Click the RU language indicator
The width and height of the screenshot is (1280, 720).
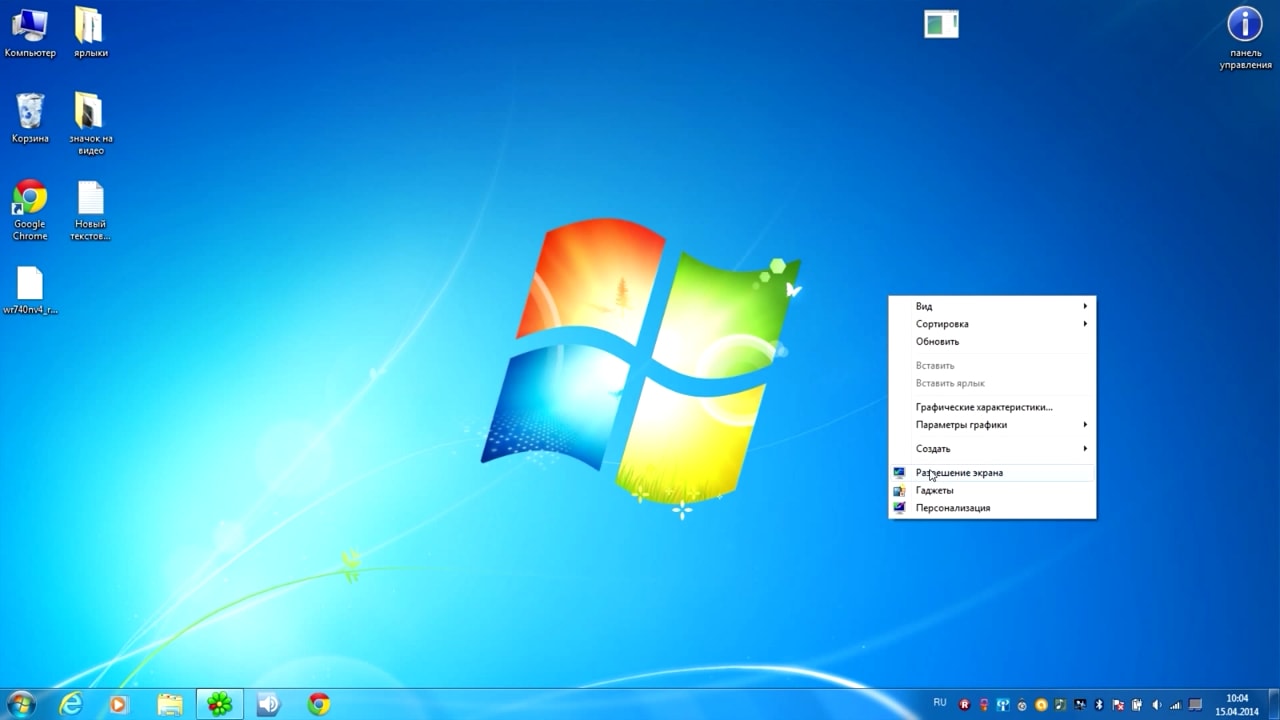click(x=940, y=702)
